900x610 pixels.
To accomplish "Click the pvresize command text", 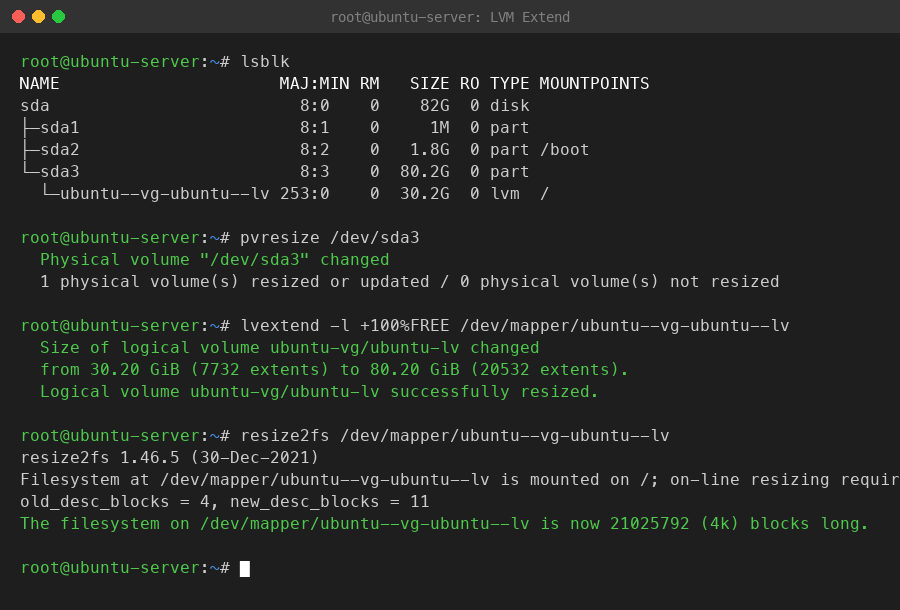I will pyautogui.click(x=330, y=238).
